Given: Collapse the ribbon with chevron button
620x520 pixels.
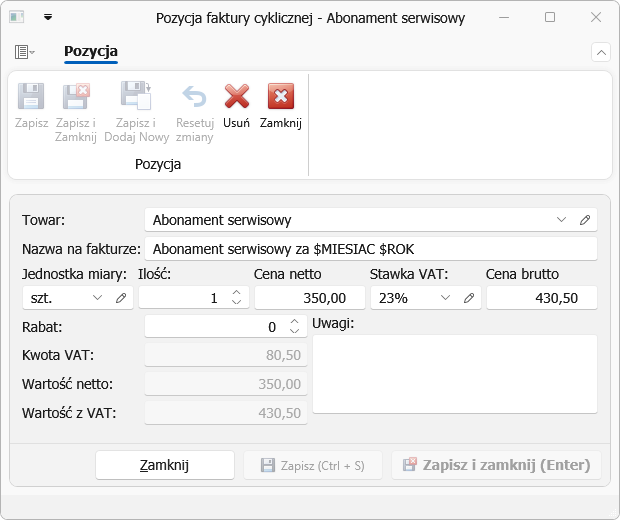Looking at the screenshot, I should [x=601, y=52].
